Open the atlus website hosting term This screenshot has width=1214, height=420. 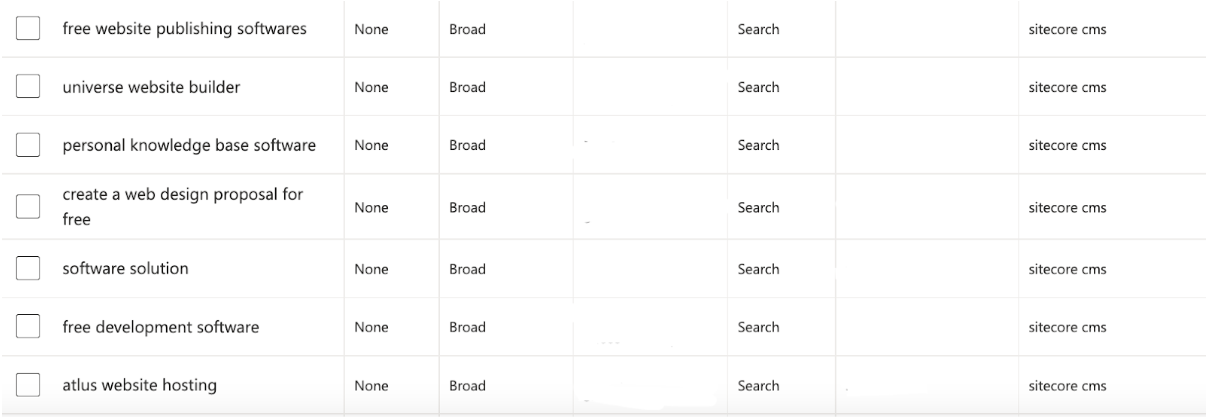139,385
